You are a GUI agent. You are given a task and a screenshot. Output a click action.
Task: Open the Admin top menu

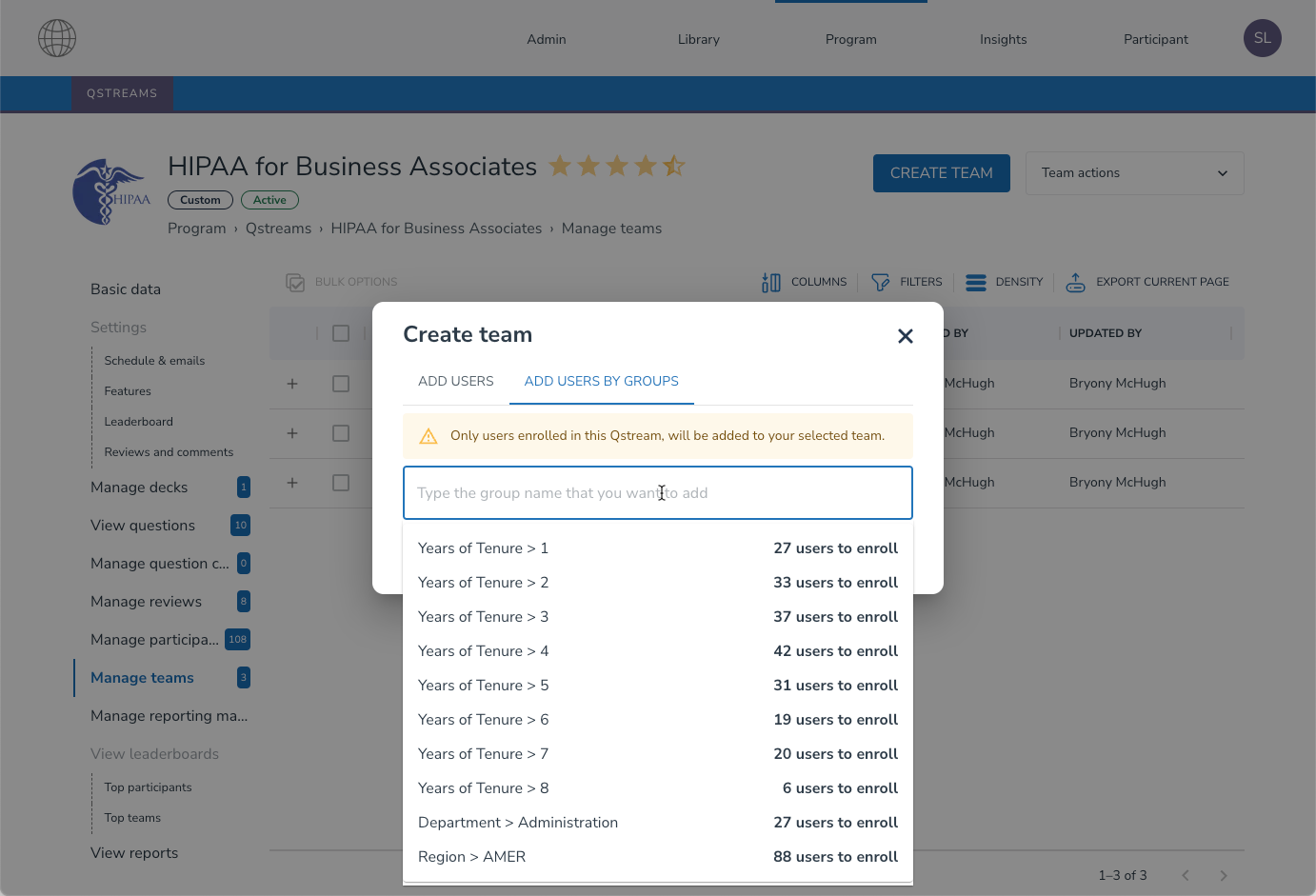tap(547, 39)
